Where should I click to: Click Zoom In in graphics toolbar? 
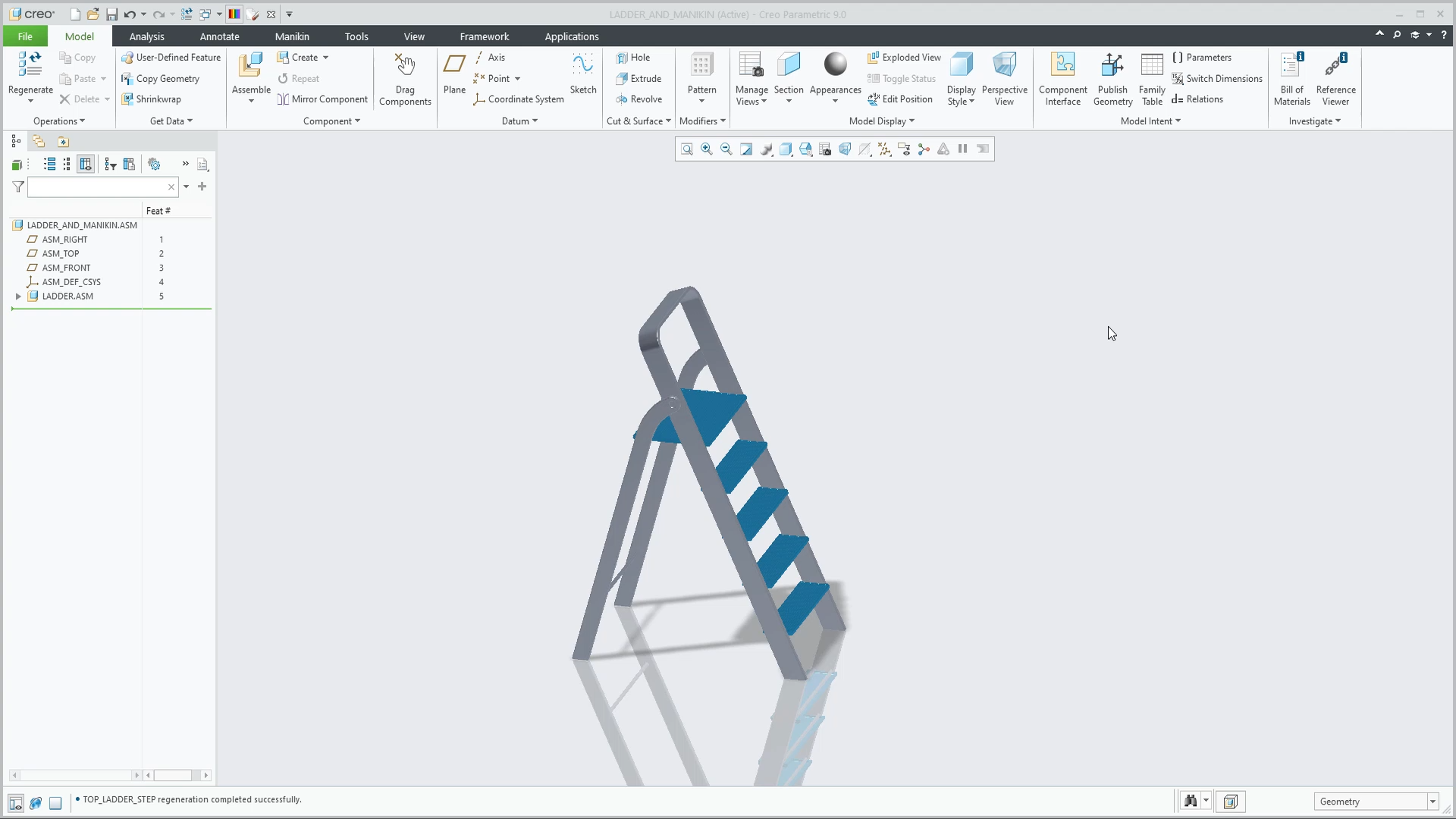coord(707,149)
